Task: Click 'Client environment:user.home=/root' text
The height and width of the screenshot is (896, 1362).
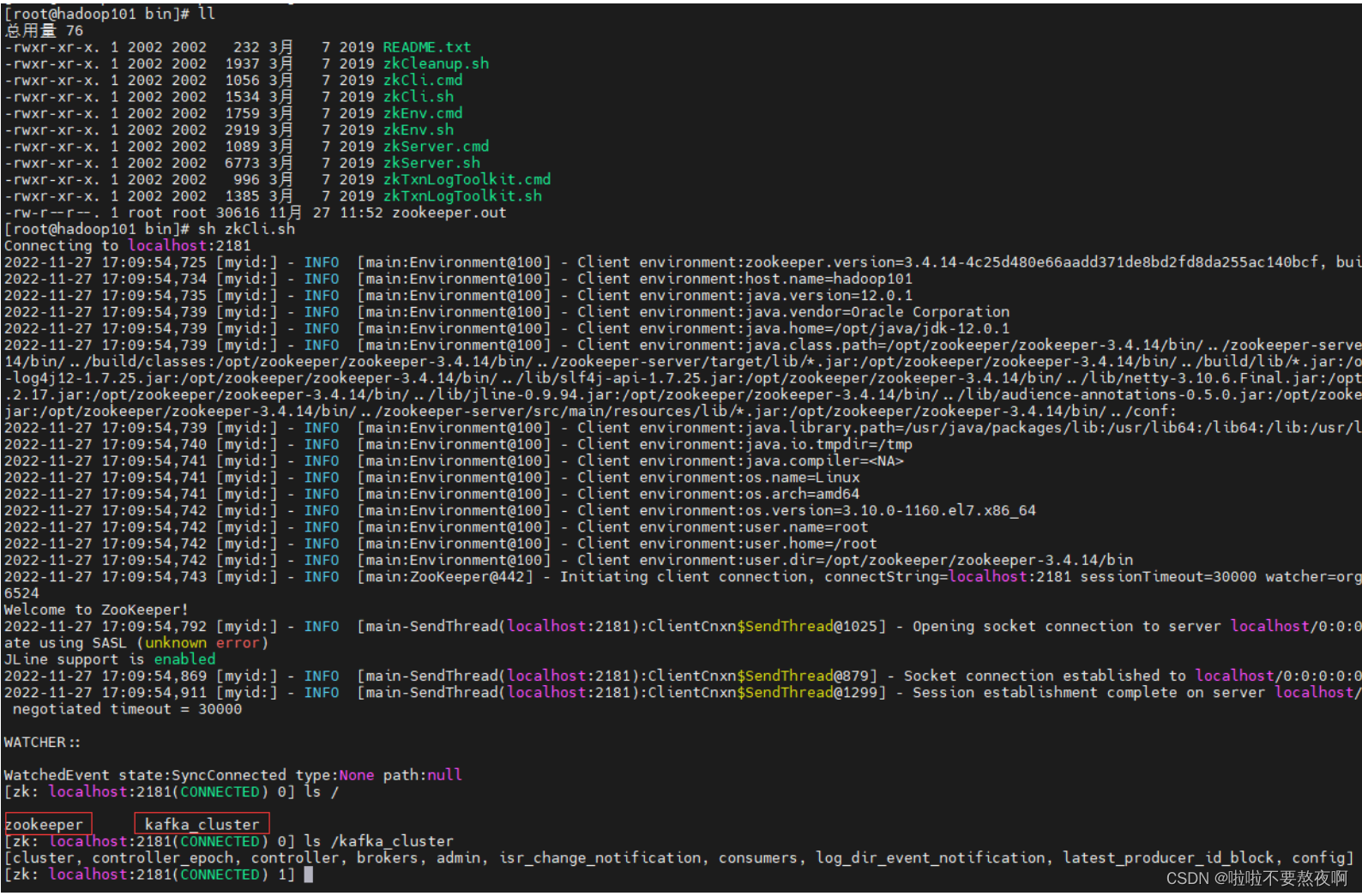Action: pyautogui.click(x=727, y=544)
